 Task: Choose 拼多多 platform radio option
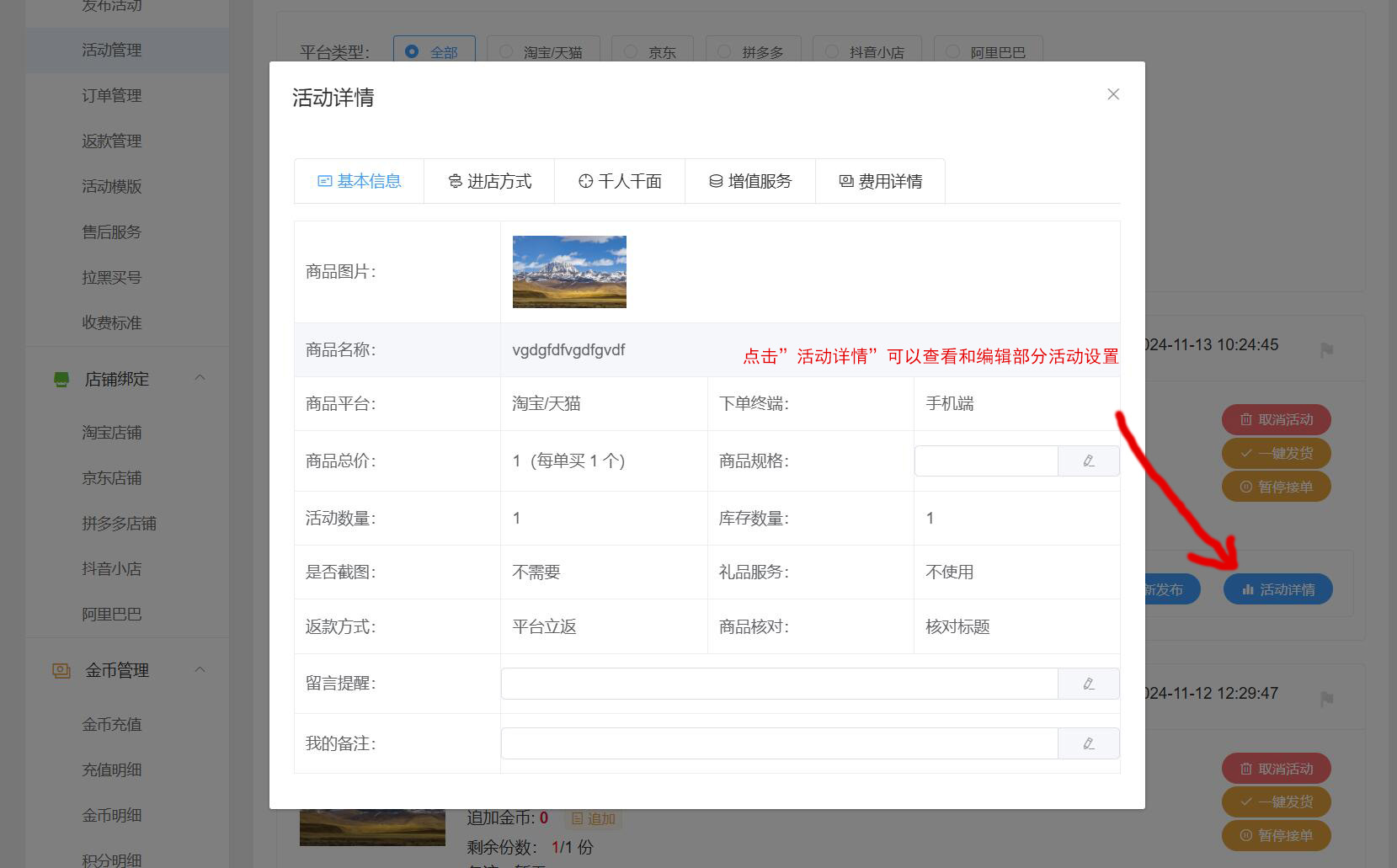tap(724, 51)
